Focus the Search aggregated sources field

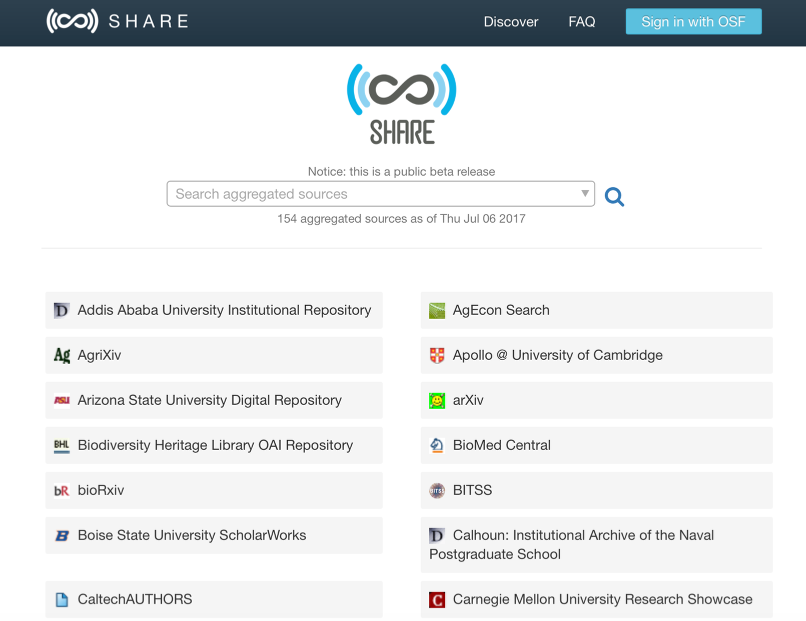pyautogui.click(x=380, y=194)
